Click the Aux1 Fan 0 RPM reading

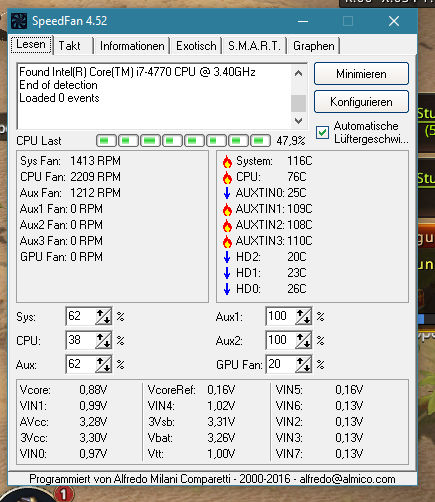point(61,209)
